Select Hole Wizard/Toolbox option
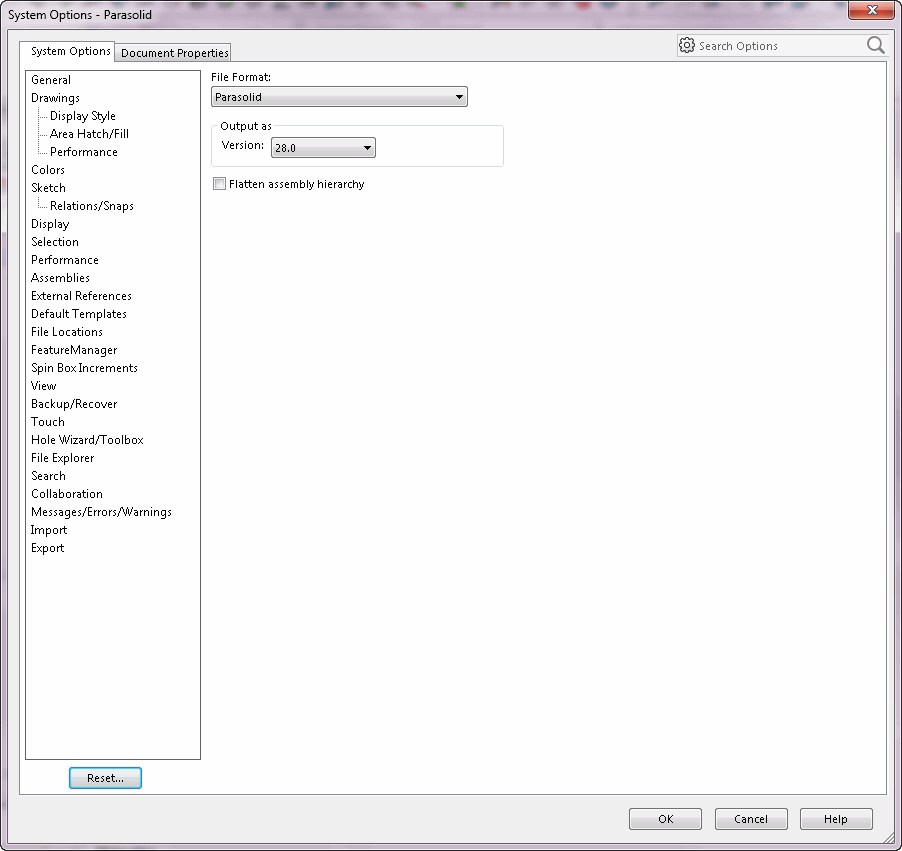902x851 pixels. pos(87,440)
